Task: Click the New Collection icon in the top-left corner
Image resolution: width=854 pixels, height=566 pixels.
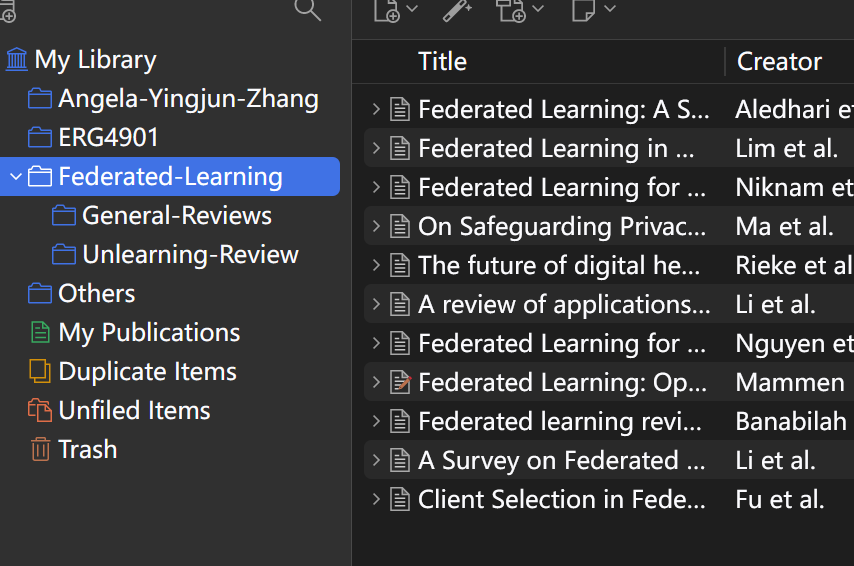Action: pos(8,11)
